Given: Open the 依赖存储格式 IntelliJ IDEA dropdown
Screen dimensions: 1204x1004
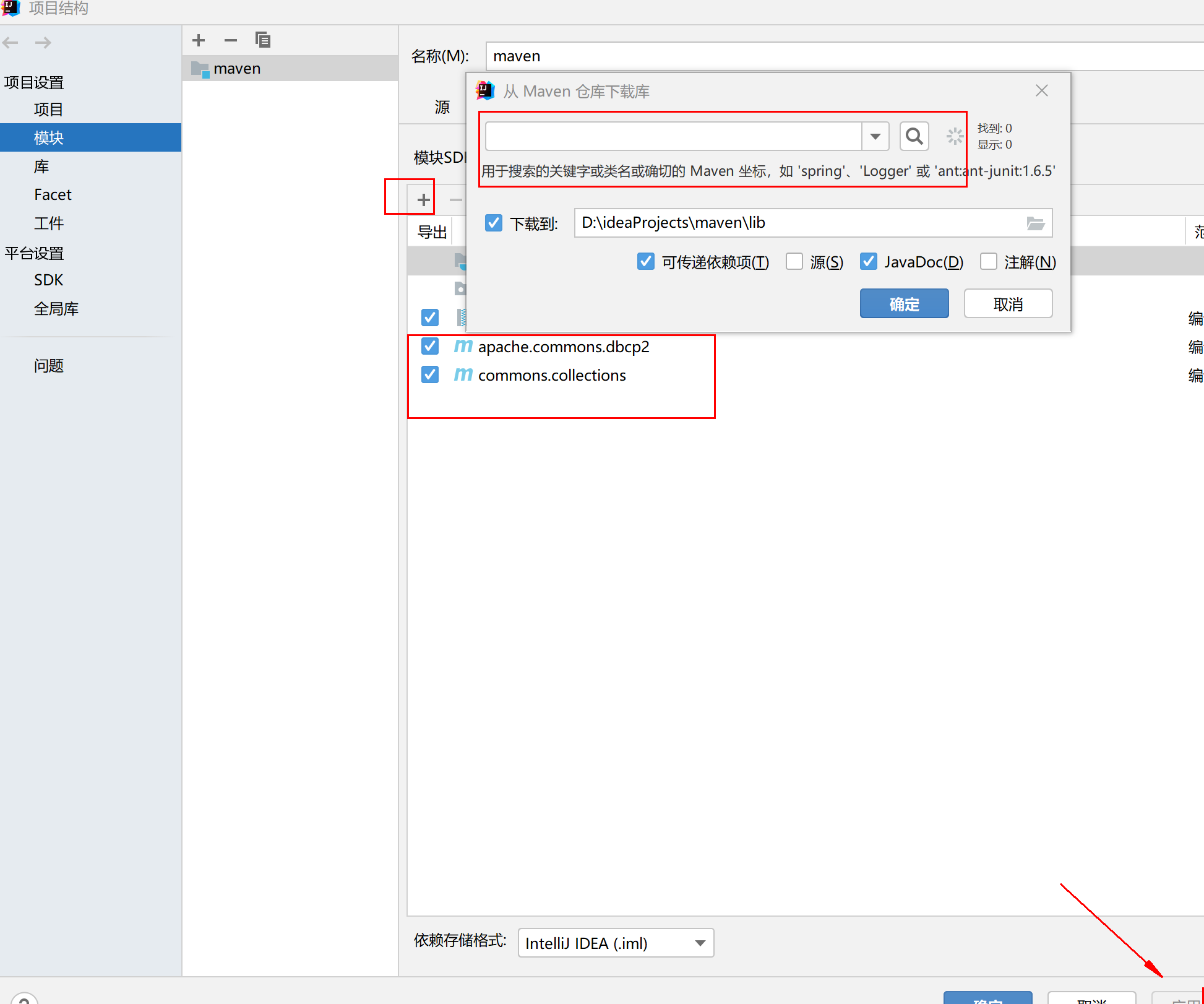Looking at the screenshot, I should (x=616, y=943).
